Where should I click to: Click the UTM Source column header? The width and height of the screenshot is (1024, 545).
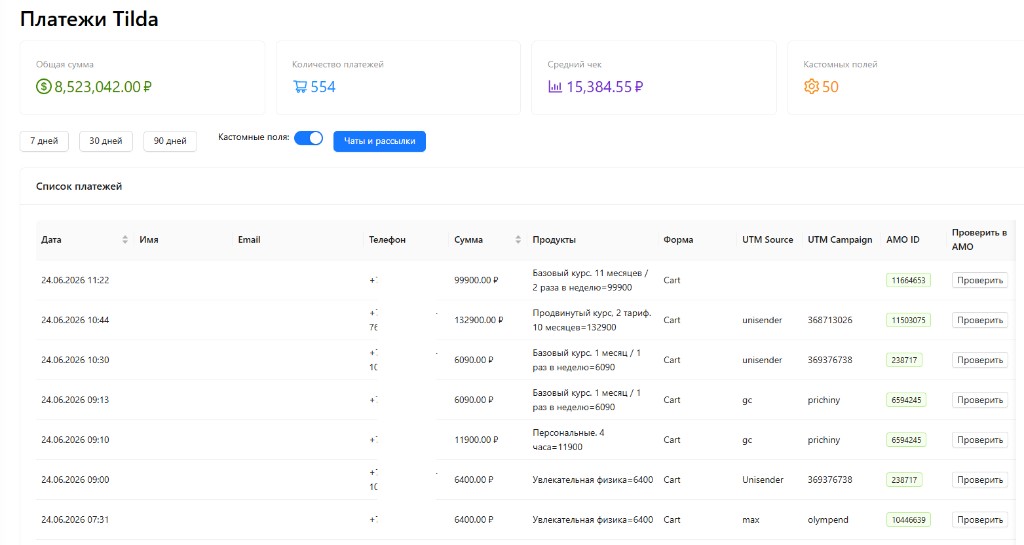pyautogui.click(x=767, y=240)
